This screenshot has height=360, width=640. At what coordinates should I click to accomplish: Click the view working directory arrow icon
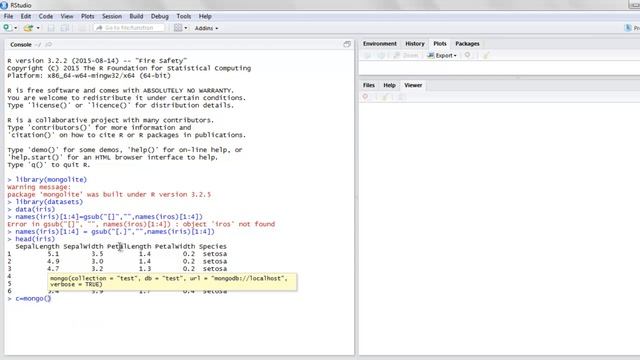[x=49, y=44]
